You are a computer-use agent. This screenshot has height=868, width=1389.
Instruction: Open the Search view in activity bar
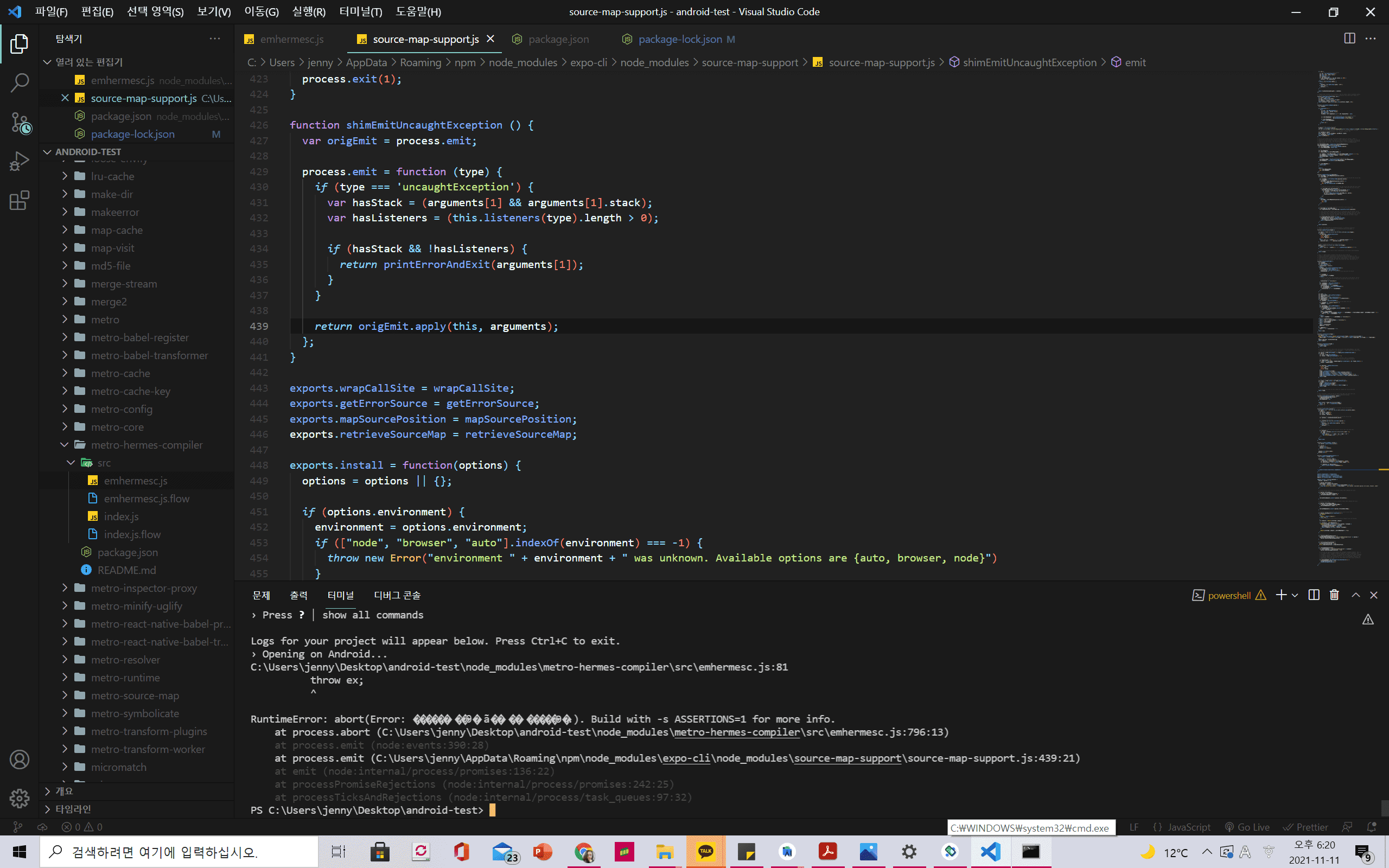click(x=20, y=83)
